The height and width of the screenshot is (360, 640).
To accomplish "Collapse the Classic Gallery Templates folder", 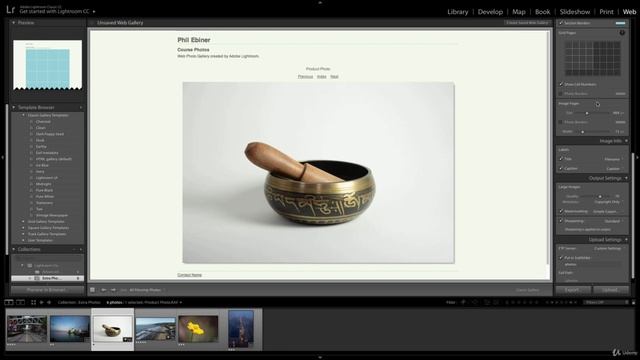I will point(23,115).
